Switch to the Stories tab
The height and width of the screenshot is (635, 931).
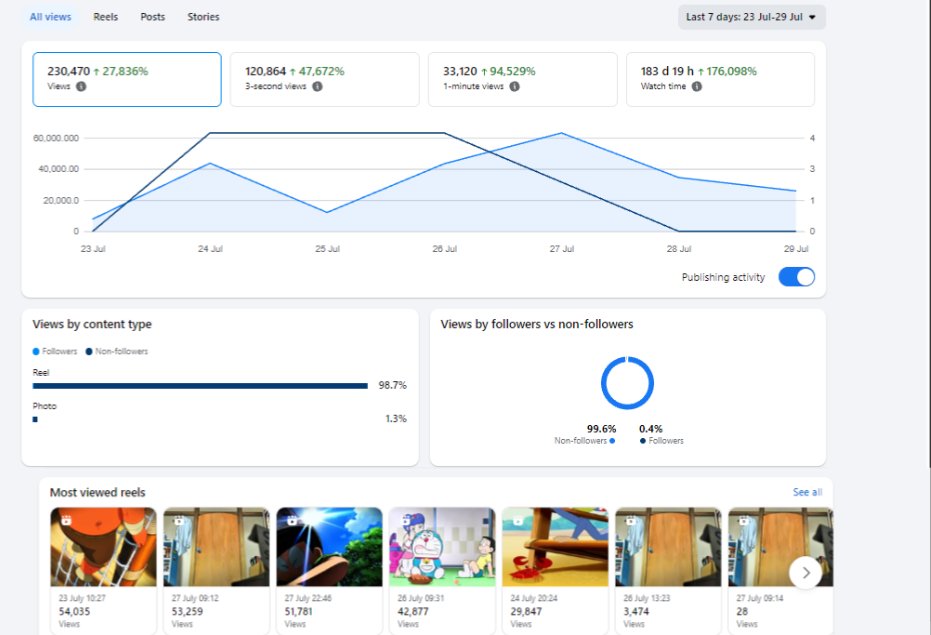(x=204, y=17)
